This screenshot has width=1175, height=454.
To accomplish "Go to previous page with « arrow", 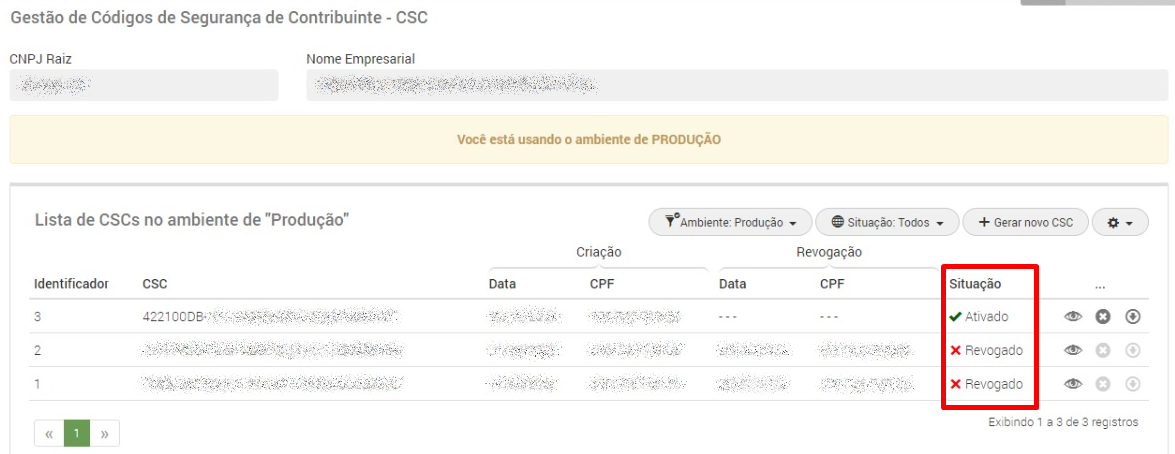I will (x=49, y=433).
